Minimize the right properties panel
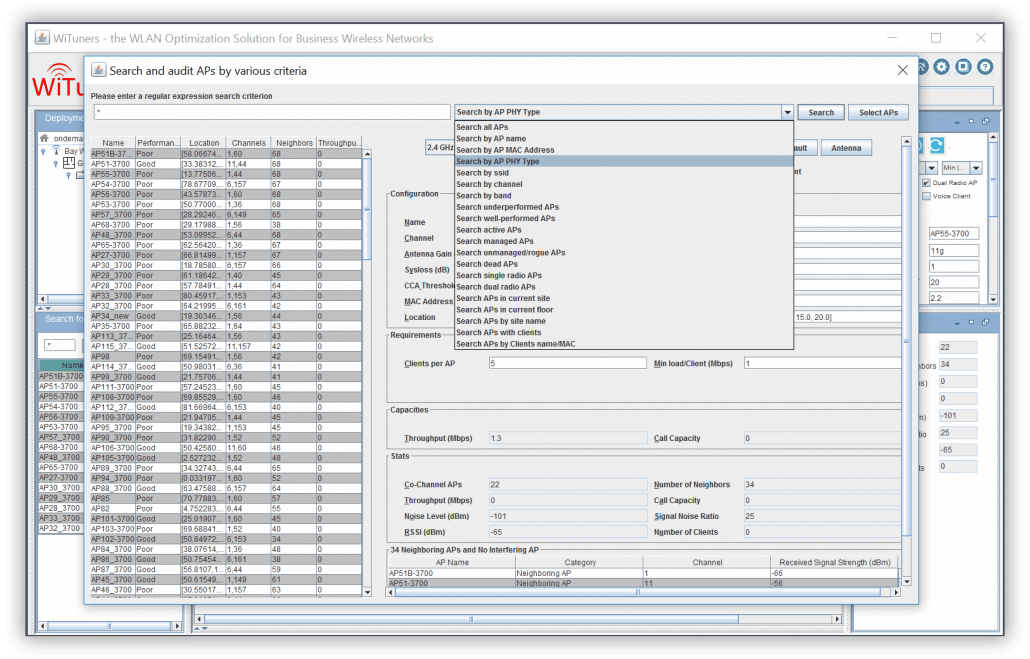 click(x=957, y=122)
